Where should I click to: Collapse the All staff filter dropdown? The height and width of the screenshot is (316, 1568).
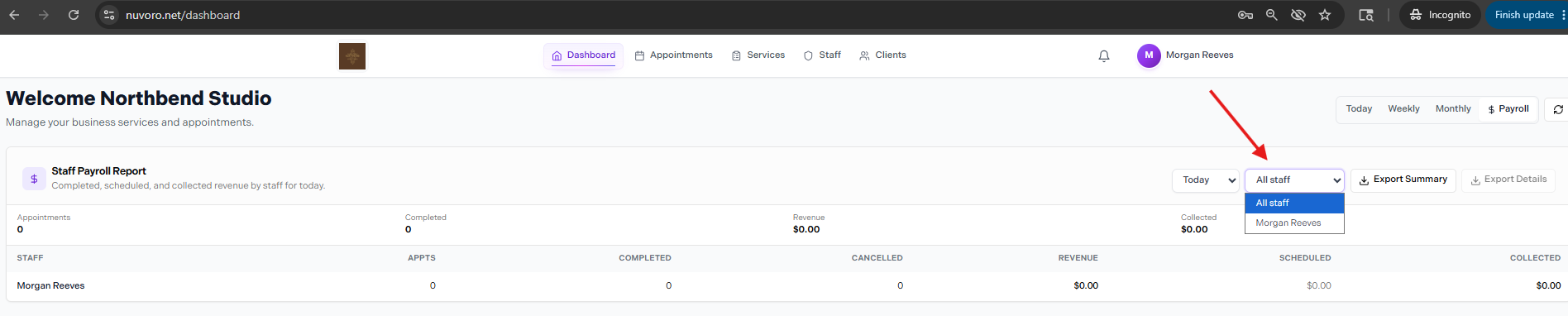coord(1294,180)
